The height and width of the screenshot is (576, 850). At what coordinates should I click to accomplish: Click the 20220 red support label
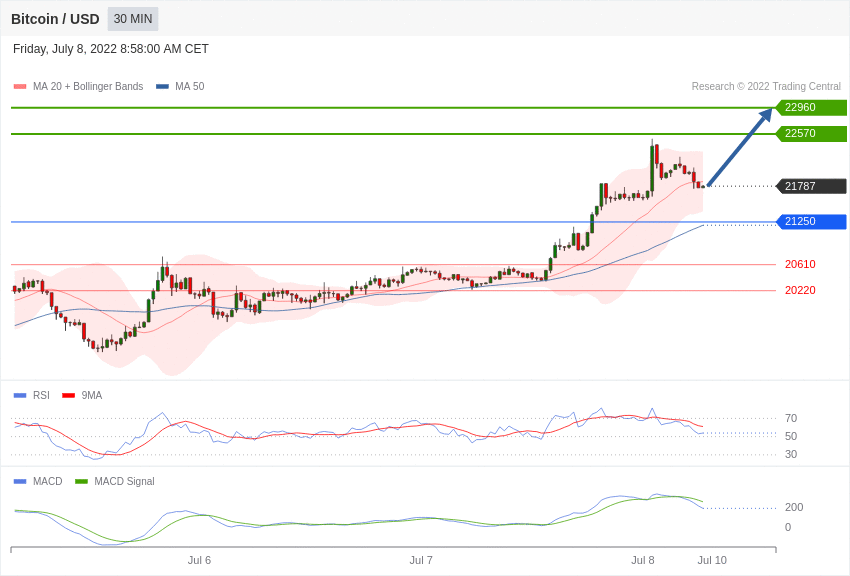[800, 290]
